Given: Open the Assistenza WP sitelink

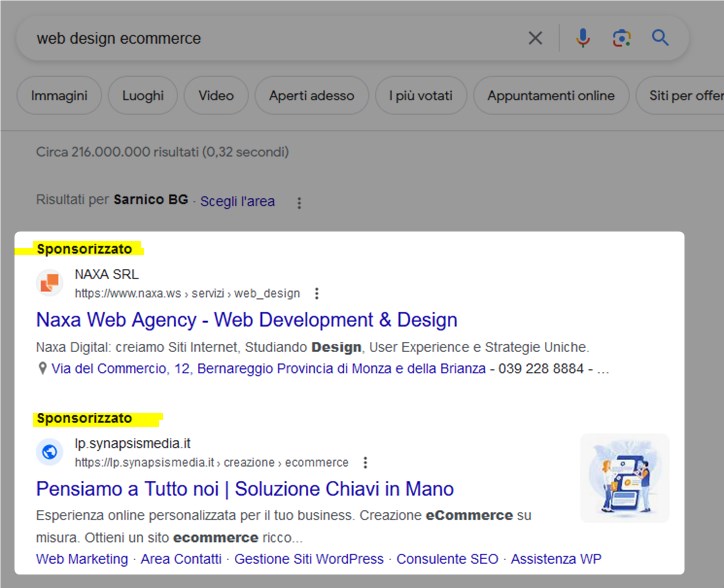Looking at the screenshot, I should tap(556, 559).
